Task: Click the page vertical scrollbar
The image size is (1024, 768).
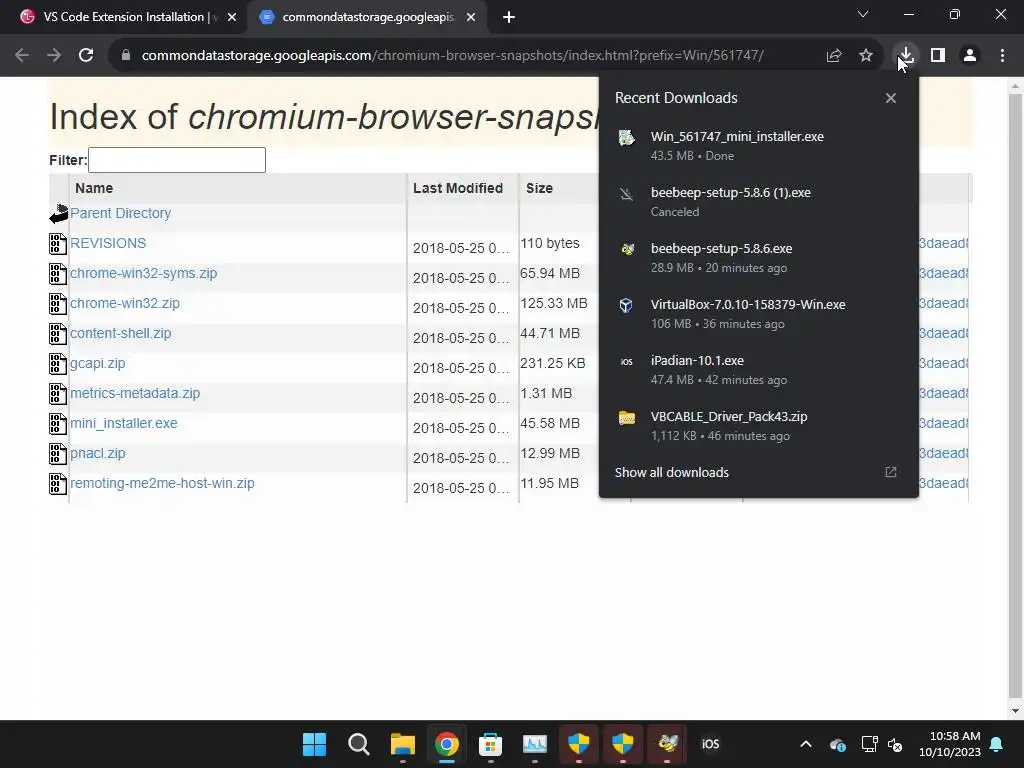Action: [x=1016, y=398]
